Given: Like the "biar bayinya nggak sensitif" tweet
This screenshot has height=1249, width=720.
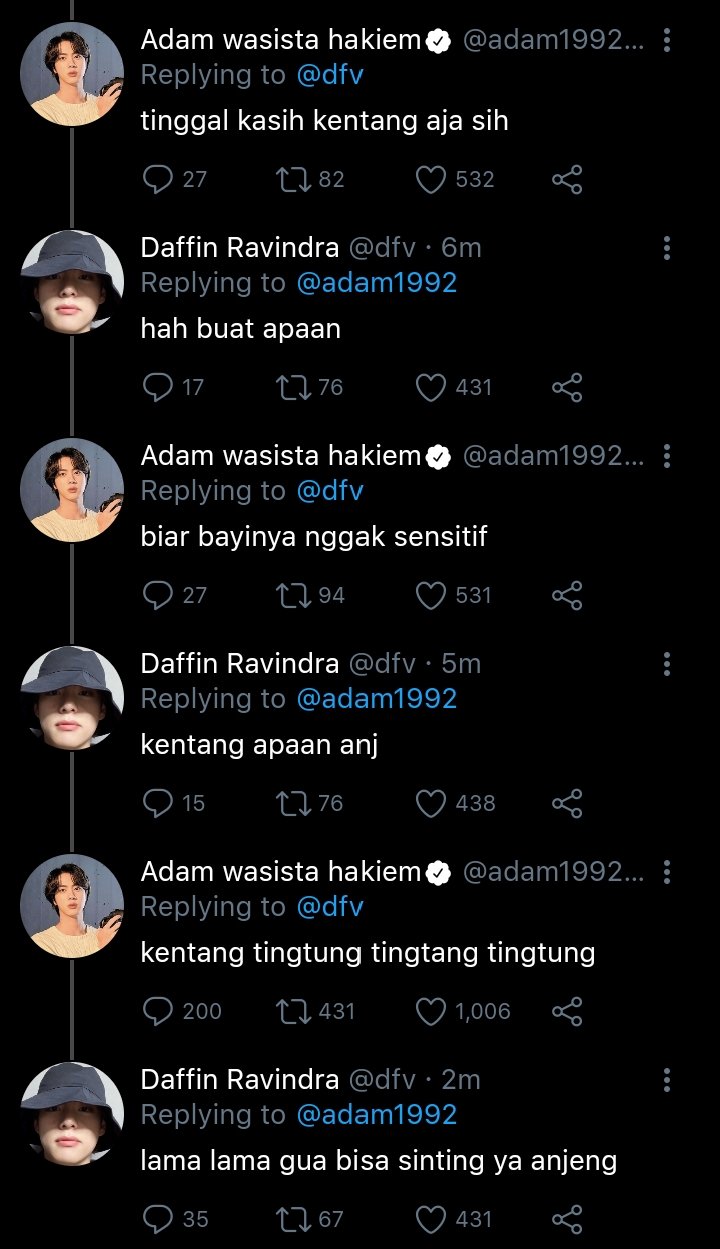Looking at the screenshot, I should pyautogui.click(x=430, y=595).
